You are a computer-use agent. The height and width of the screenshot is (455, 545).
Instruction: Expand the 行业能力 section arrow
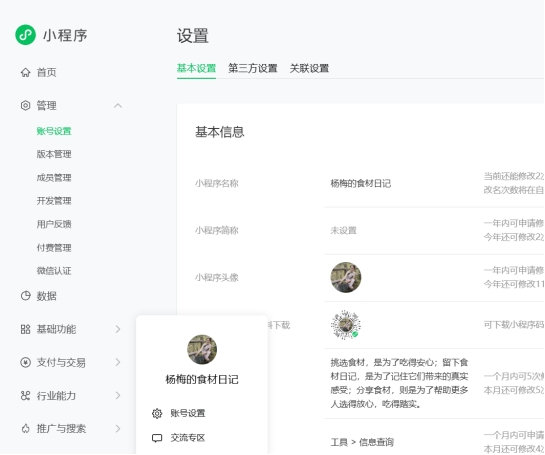pos(118,396)
